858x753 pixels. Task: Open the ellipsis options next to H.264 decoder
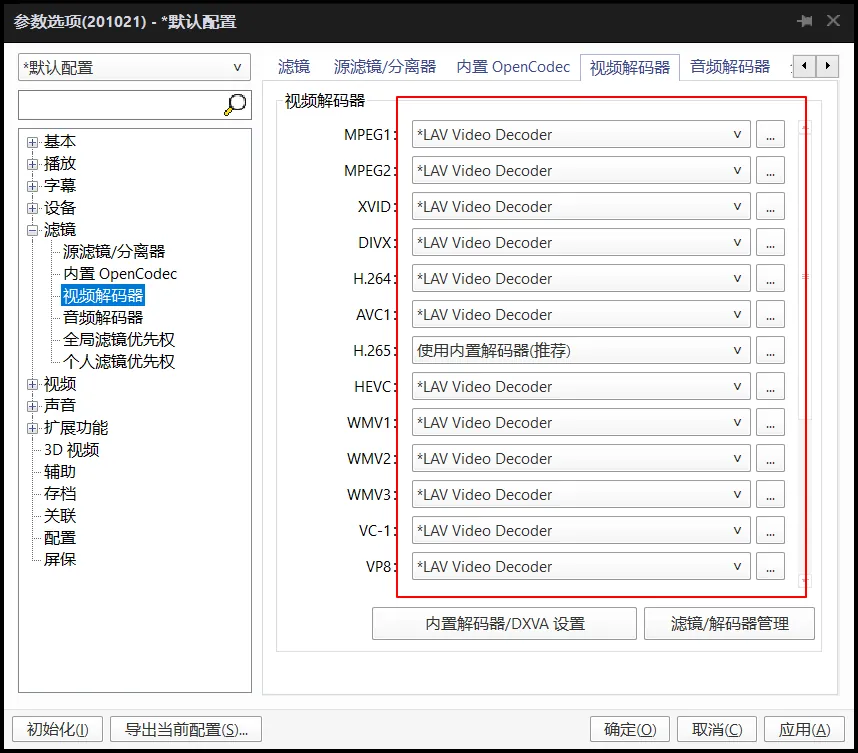(770, 278)
